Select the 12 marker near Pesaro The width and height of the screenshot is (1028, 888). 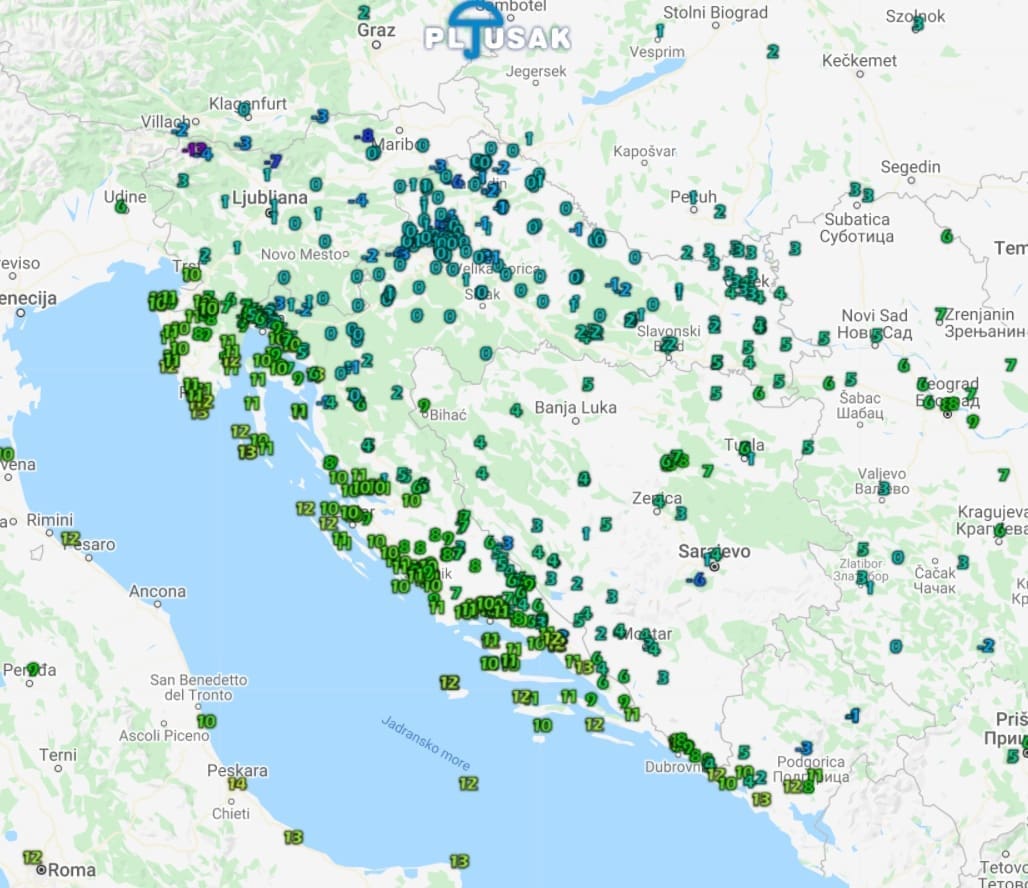(x=70, y=538)
